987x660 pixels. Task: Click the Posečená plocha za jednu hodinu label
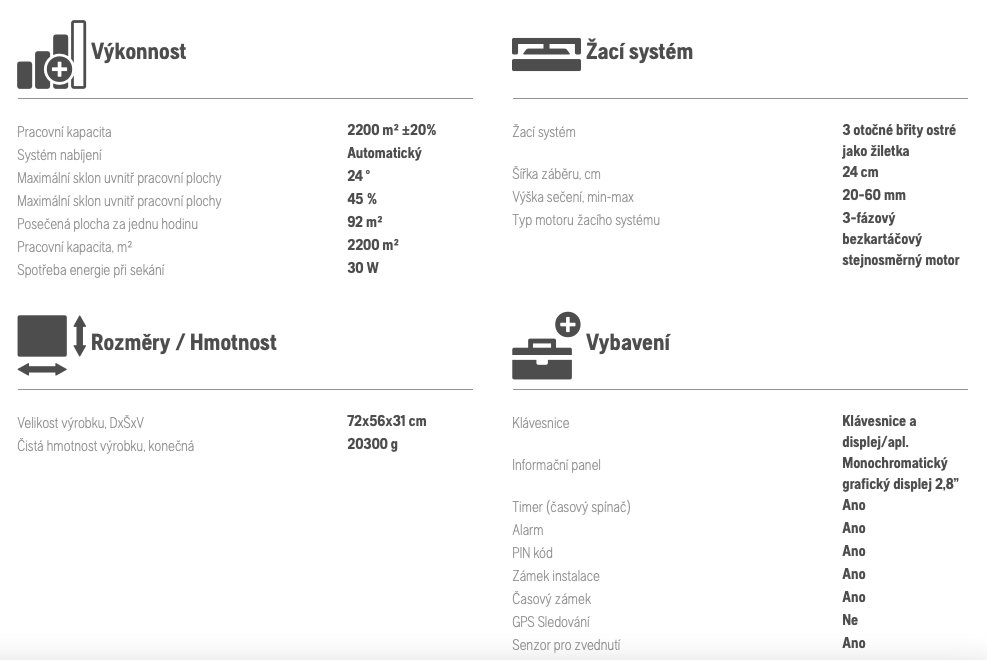tap(108, 224)
